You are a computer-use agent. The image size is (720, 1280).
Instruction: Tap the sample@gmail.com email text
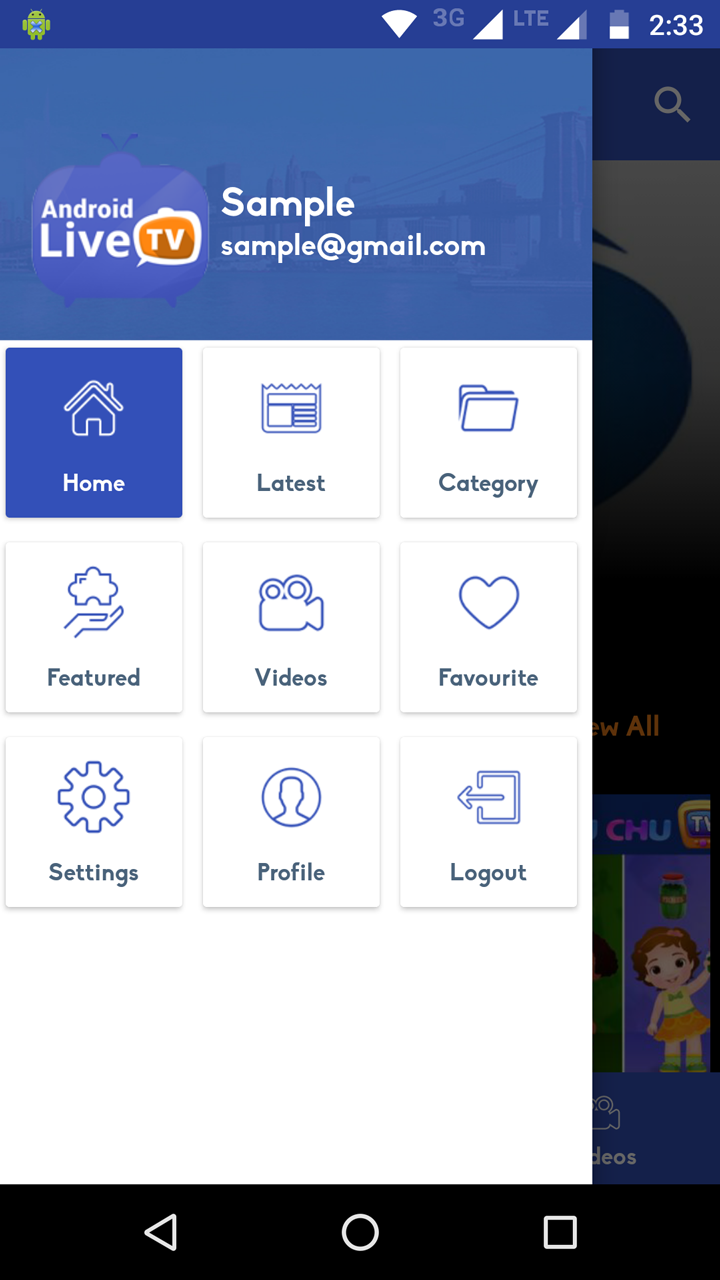tap(353, 247)
